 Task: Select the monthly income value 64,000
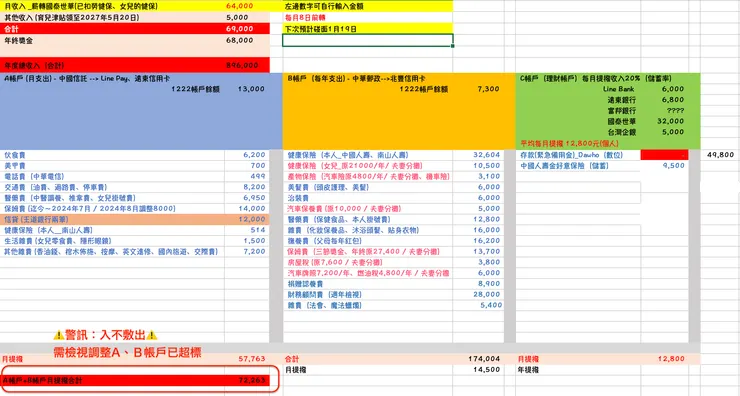tap(239, 6)
